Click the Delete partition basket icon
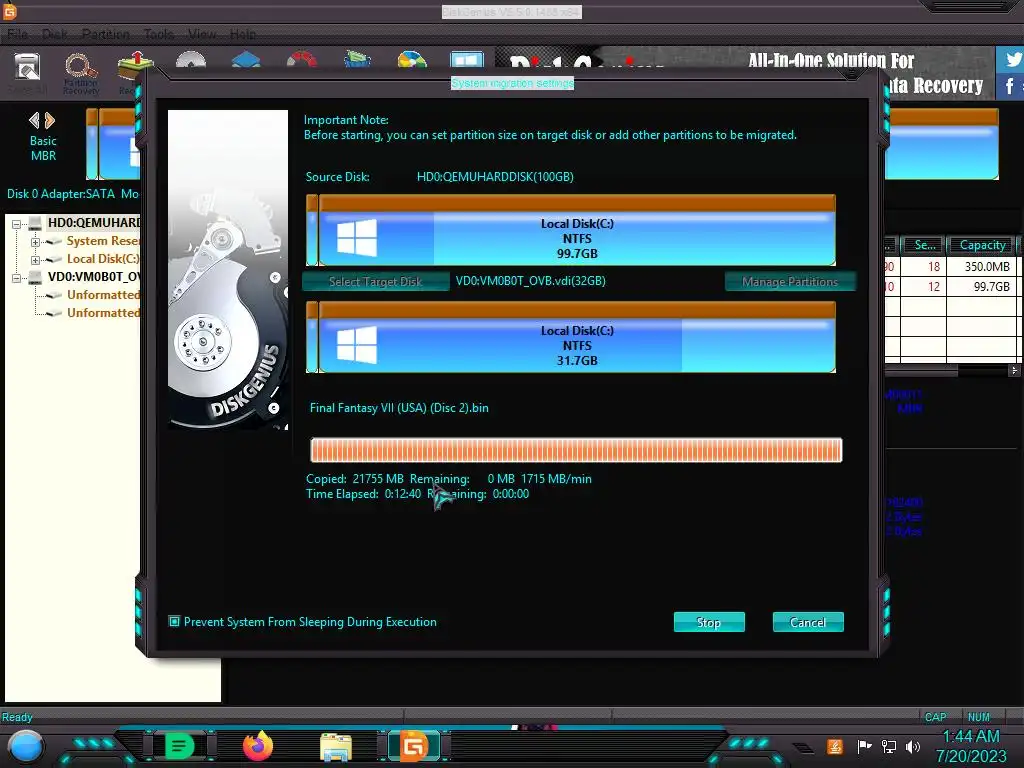Image resolution: width=1024 pixels, height=768 pixels. pyautogui.click(x=357, y=59)
